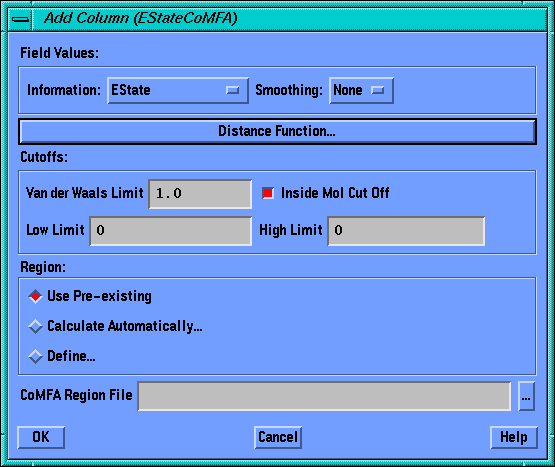Toggle the red Inside Mol Cut Off checkbox
The image size is (555, 467).
click(x=268, y=193)
